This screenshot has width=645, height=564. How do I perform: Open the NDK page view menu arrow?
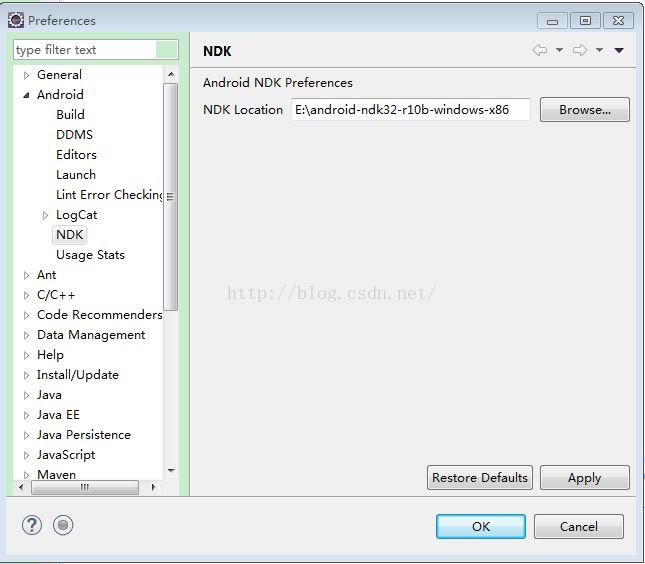619,50
